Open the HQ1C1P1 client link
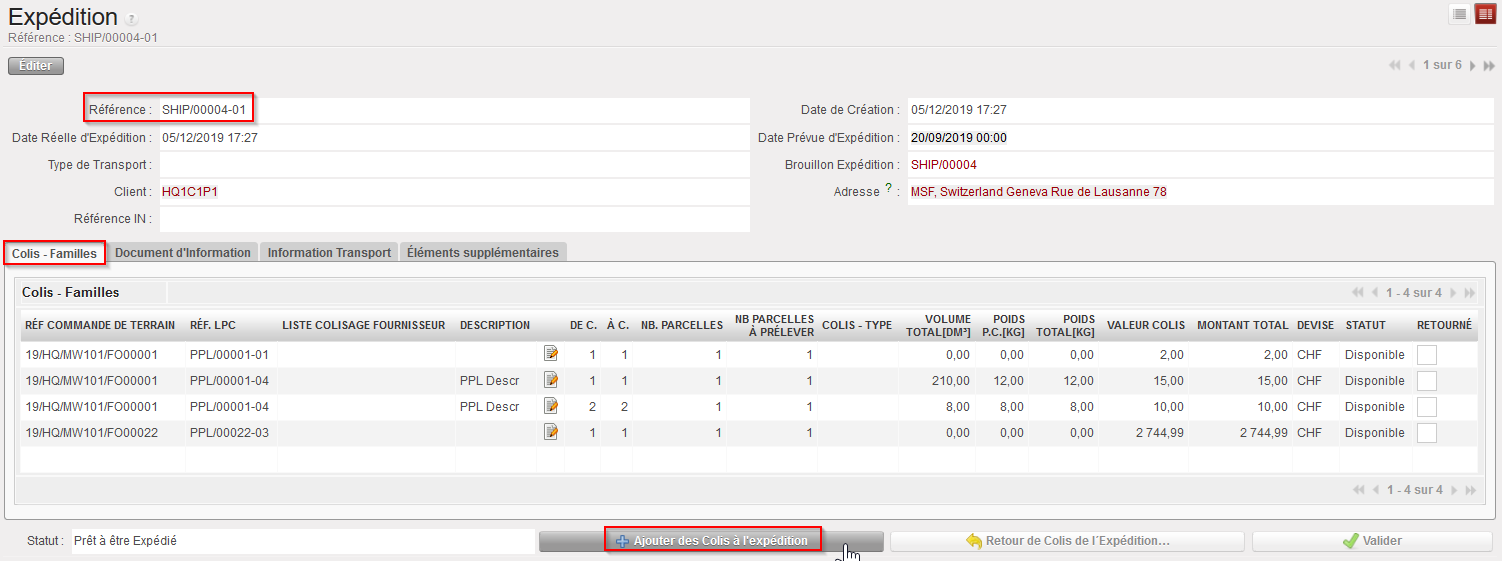This screenshot has height=561, width=1502. click(x=190, y=191)
